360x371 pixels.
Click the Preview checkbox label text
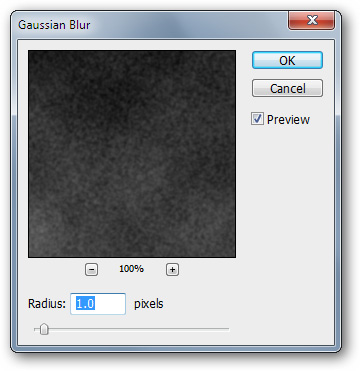tap(288, 119)
